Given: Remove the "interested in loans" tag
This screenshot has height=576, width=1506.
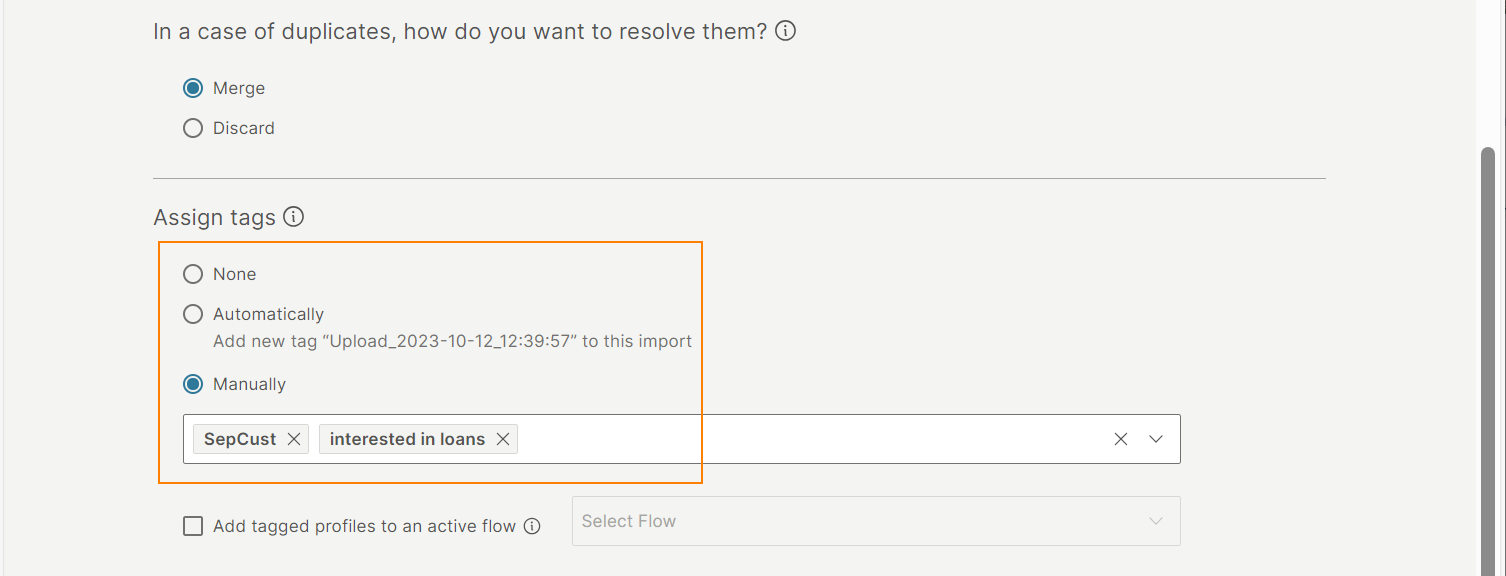Looking at the screenshot, I should pyautogui.click(x=503, y=439).
